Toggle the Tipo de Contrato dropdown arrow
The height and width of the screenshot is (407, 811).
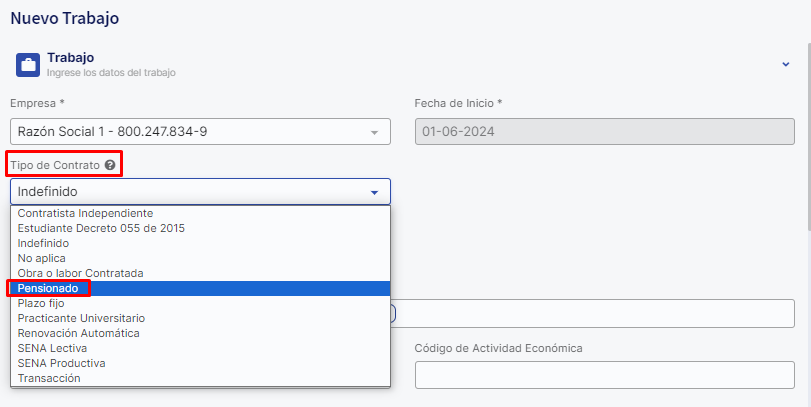(374, 192)
